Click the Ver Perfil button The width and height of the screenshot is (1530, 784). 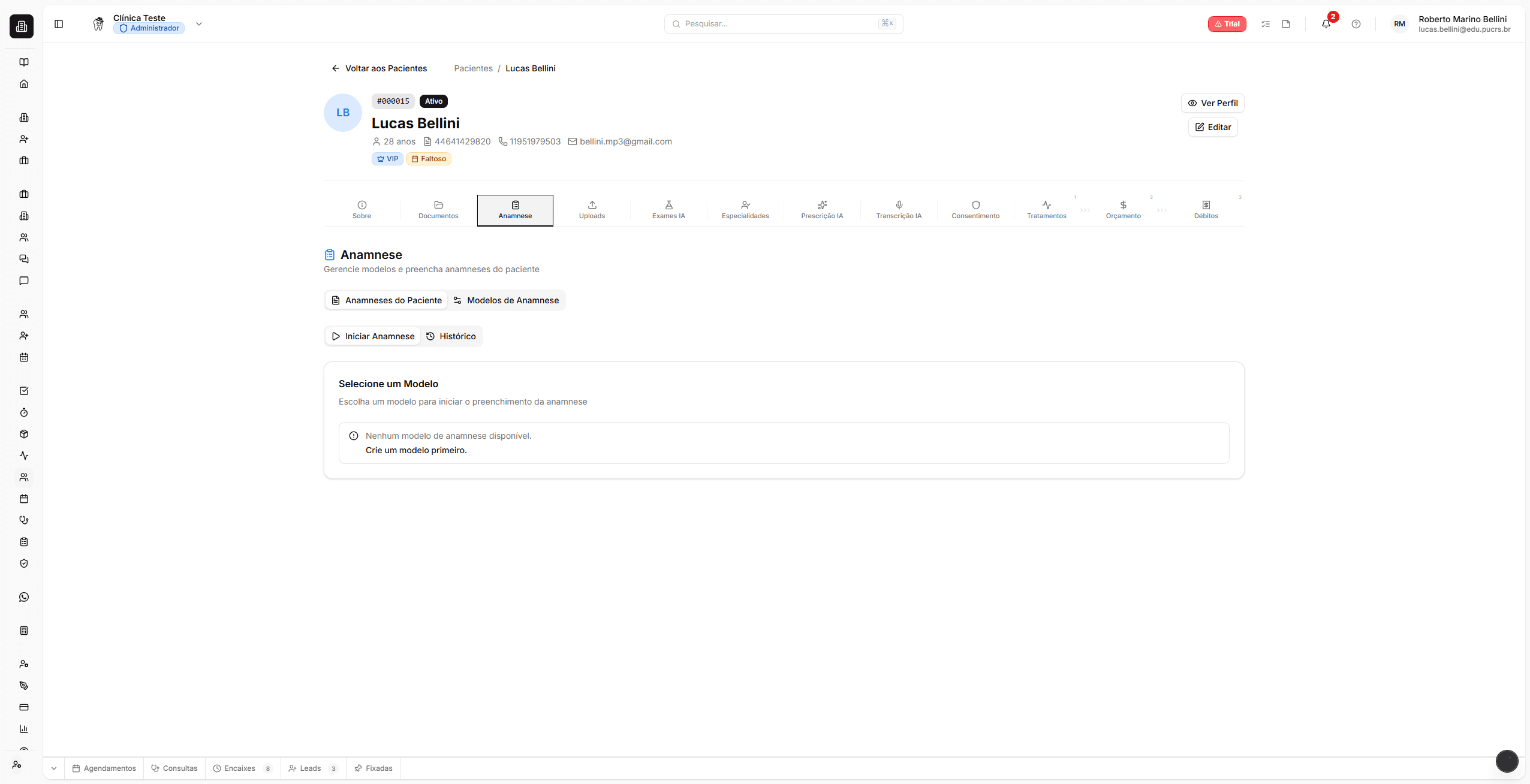pyautogui.click(x=1212, y=102)
